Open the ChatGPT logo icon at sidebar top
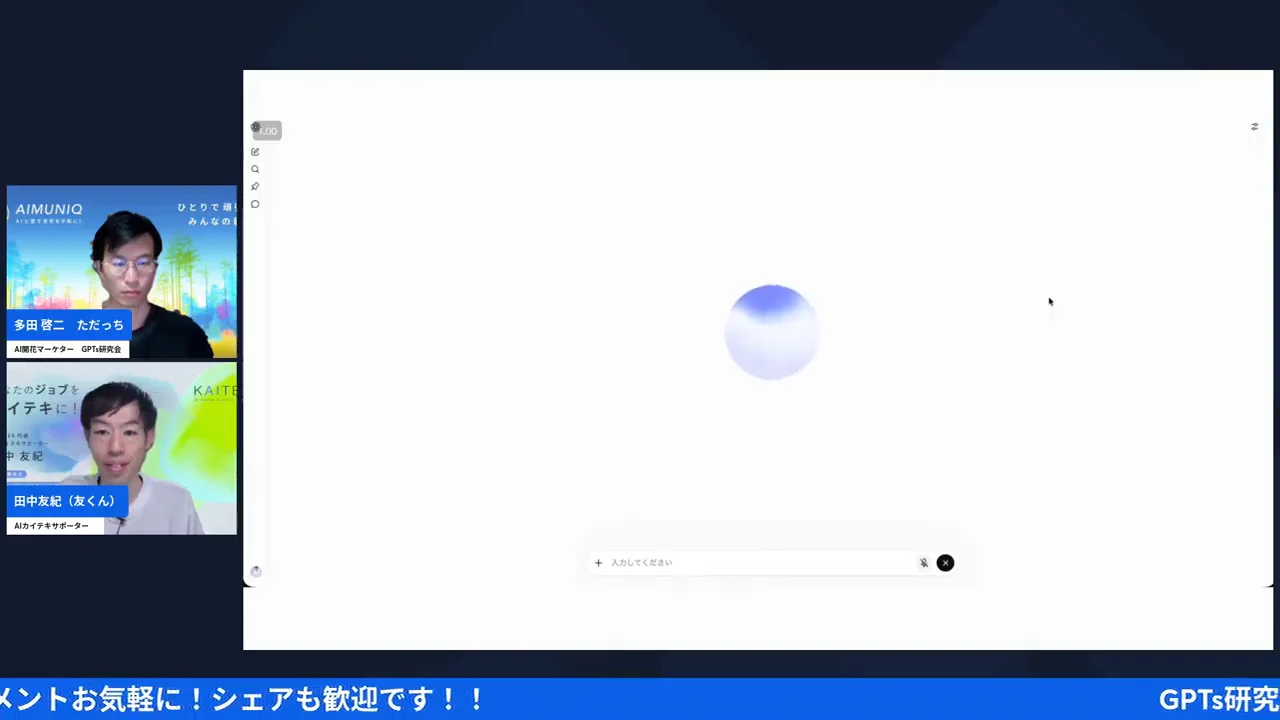The width and height of the screenshot is (1280, 720). click(255, 128)
